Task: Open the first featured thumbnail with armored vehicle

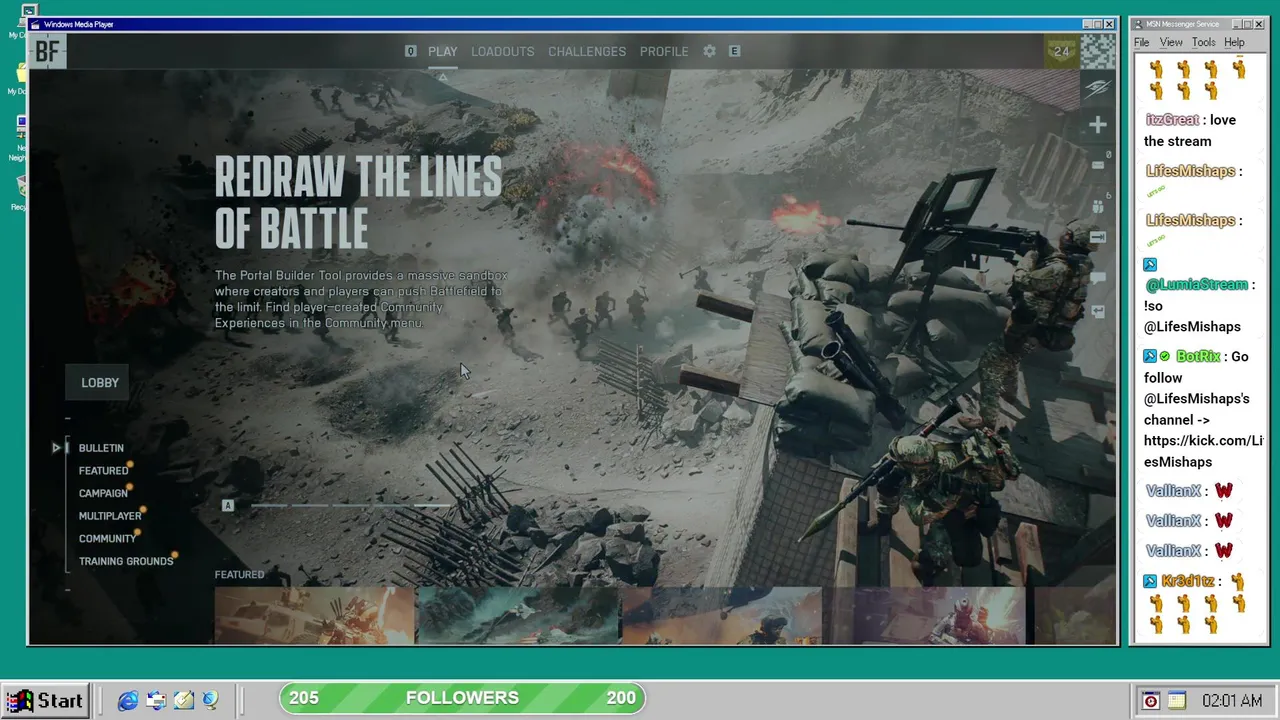Action: [x=314, y=614]
